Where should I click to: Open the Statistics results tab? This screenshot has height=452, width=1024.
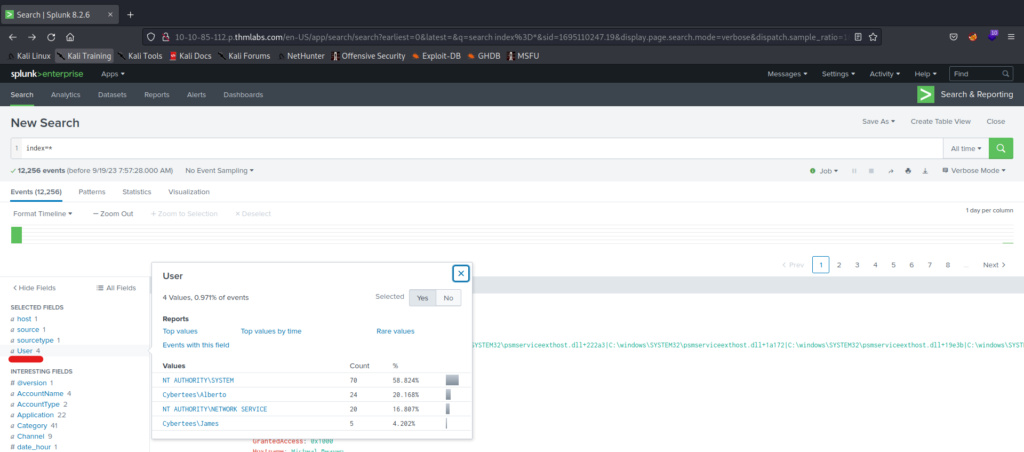pos(136,192)
